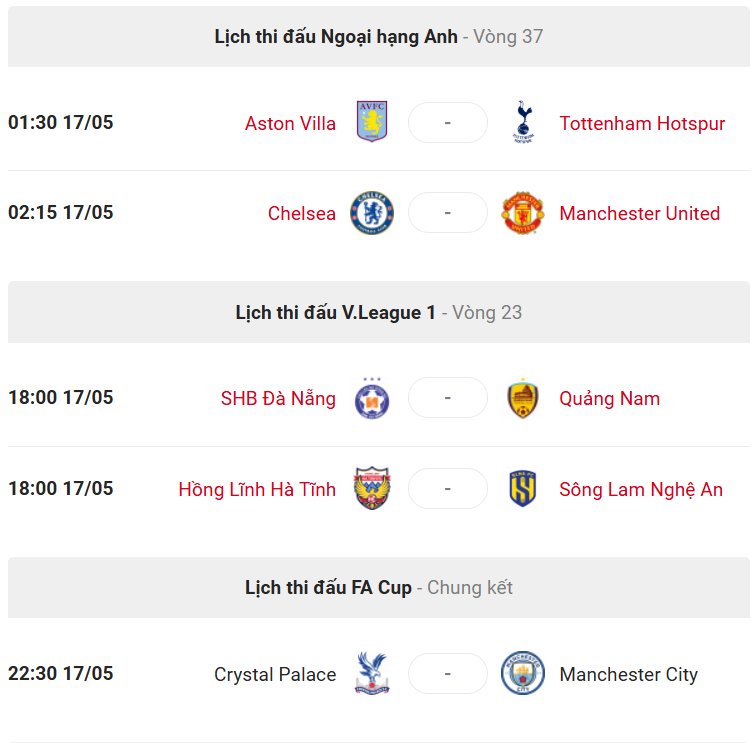Open the Quảng Nam team page

[610, 399]
